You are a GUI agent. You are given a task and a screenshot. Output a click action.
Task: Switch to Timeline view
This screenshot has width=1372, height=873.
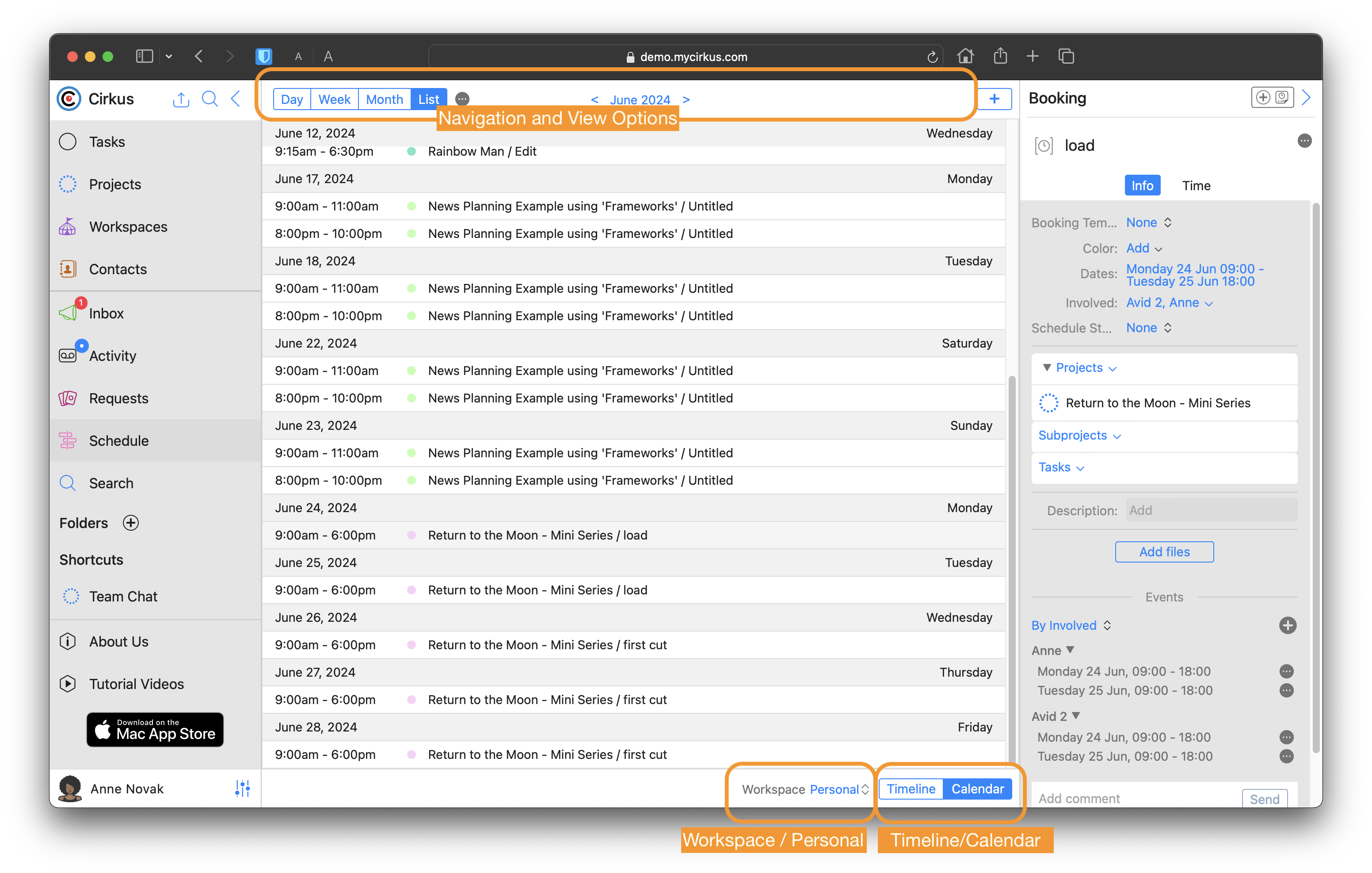[x=911, y=789]
